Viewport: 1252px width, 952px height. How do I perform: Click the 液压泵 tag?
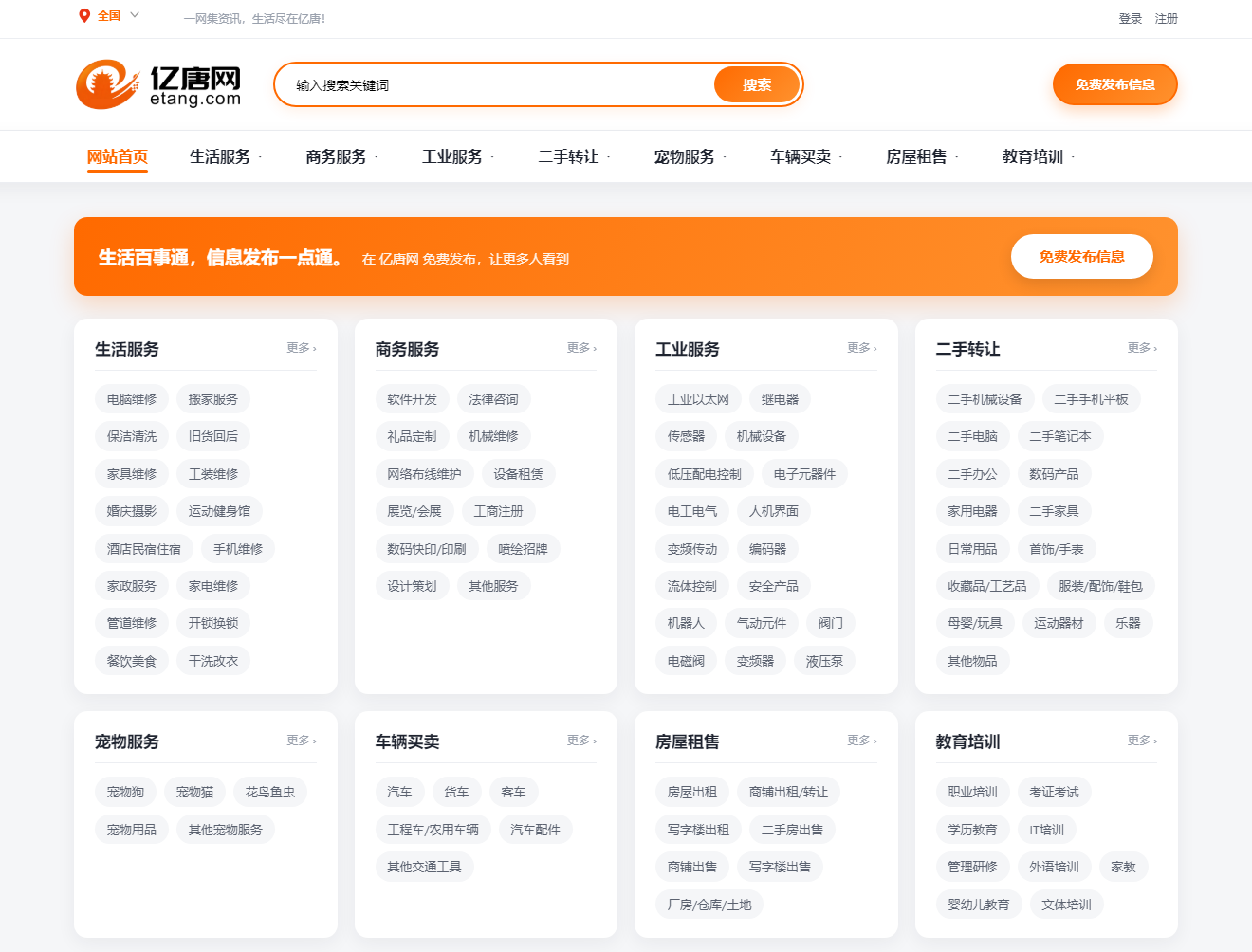click(825, 661)
